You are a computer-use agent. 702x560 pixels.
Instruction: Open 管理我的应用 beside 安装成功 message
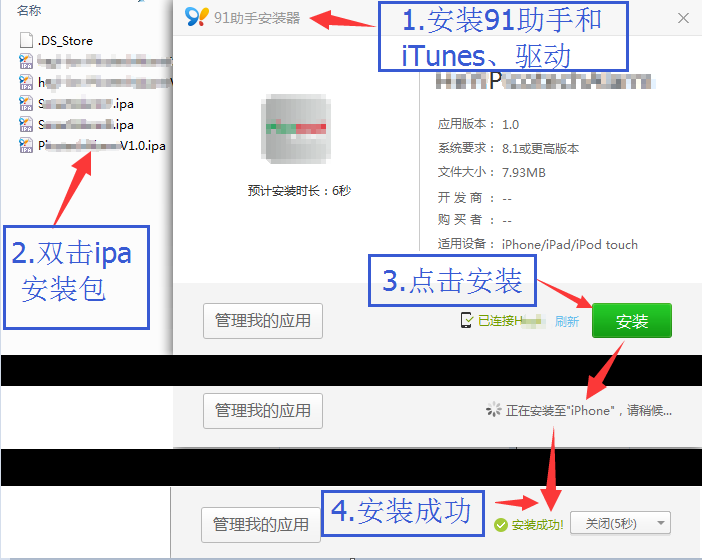click(261, 524)
